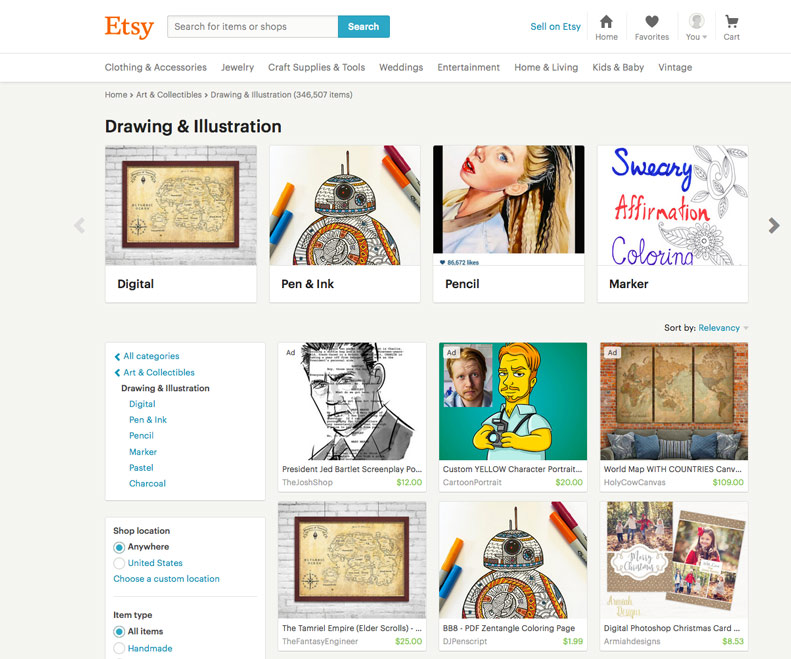791x659 pixels.
Task: Open the Vintage category menu
Action: click(675, 68)
